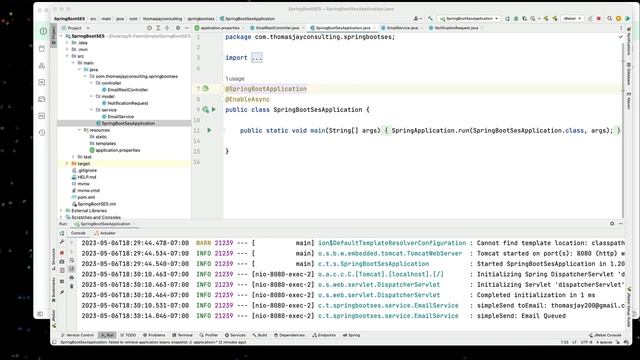Click the run gutter arrow beside the class declaration
The image size is (640, 360).
point(213,109)
